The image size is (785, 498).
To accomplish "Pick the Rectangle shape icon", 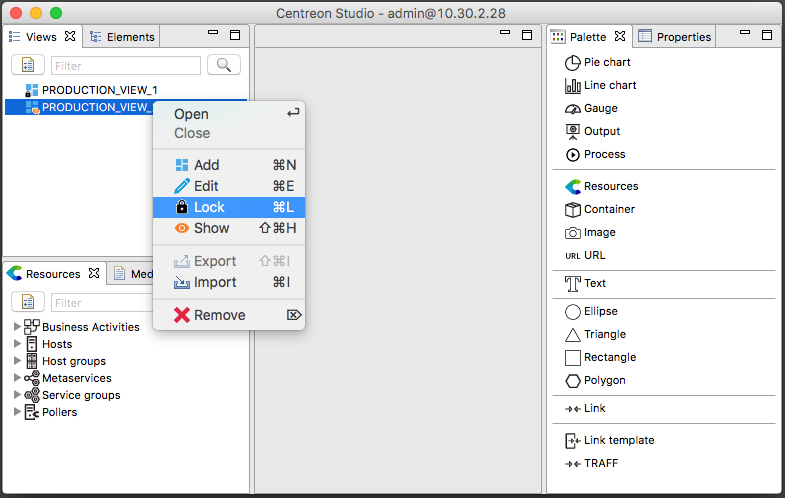I will coord(572,358).
